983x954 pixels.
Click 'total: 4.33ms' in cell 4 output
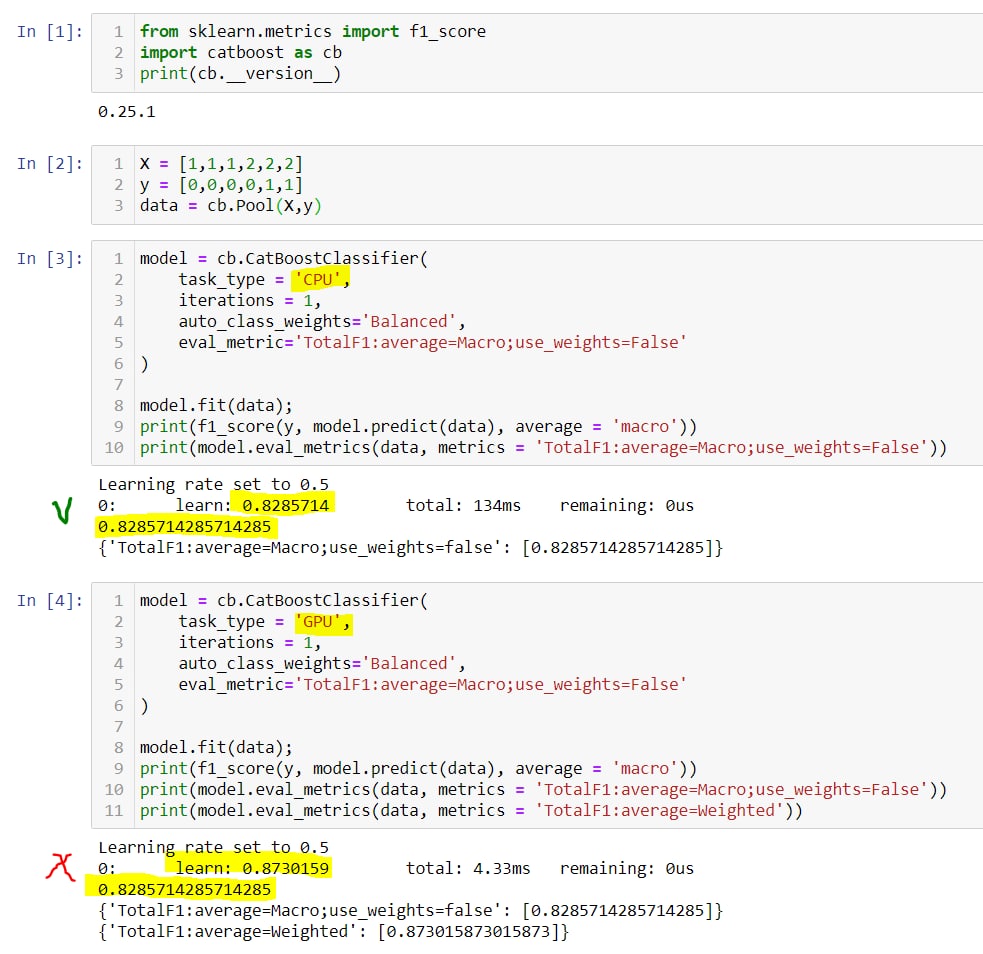tap(468, 868)
